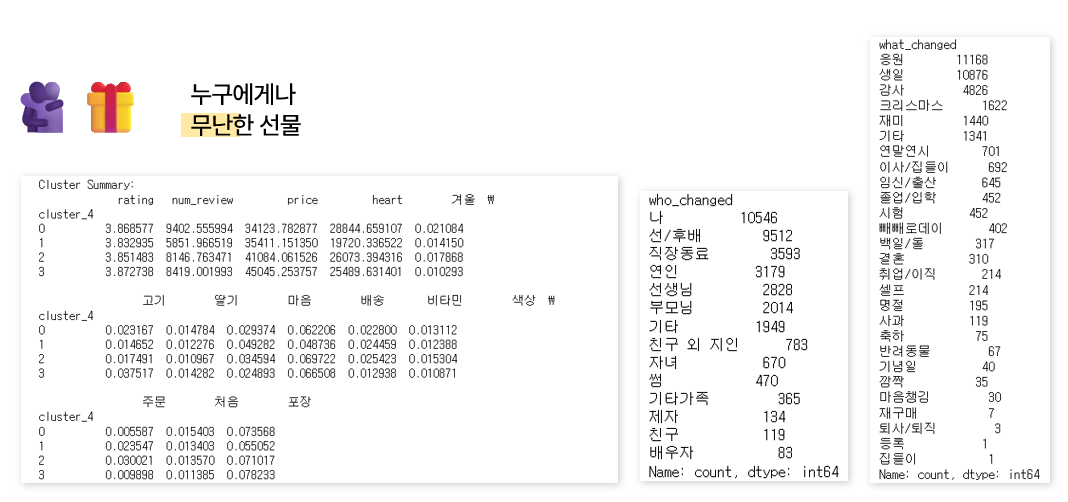
Task: Click the '친구 외 지인' row label
Action: coord(693,345)
